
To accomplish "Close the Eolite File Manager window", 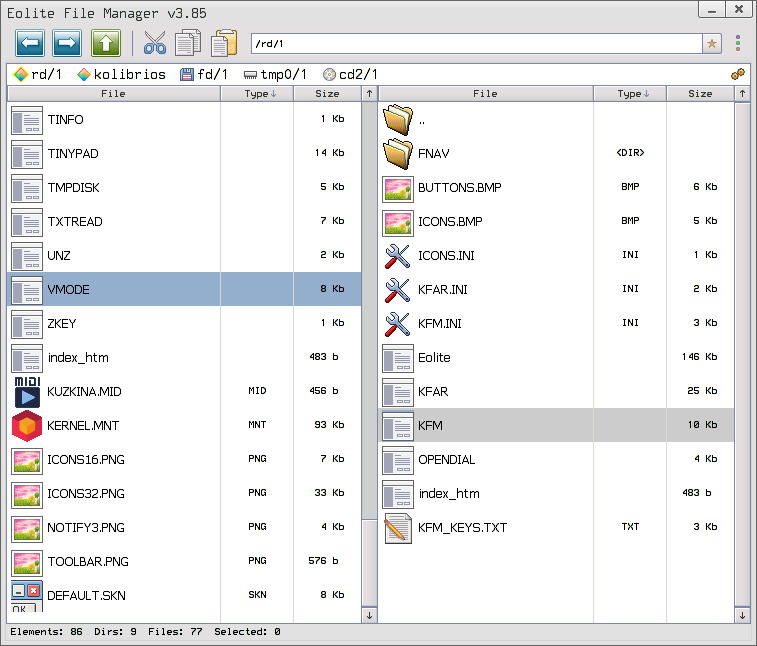I will pyautogui.click(x=739, y=10).
